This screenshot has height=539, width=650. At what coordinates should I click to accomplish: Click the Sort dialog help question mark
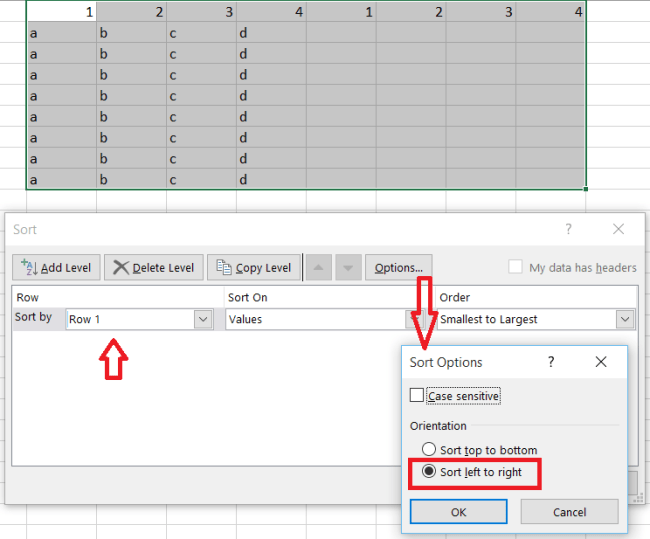[x=568, y=229]
